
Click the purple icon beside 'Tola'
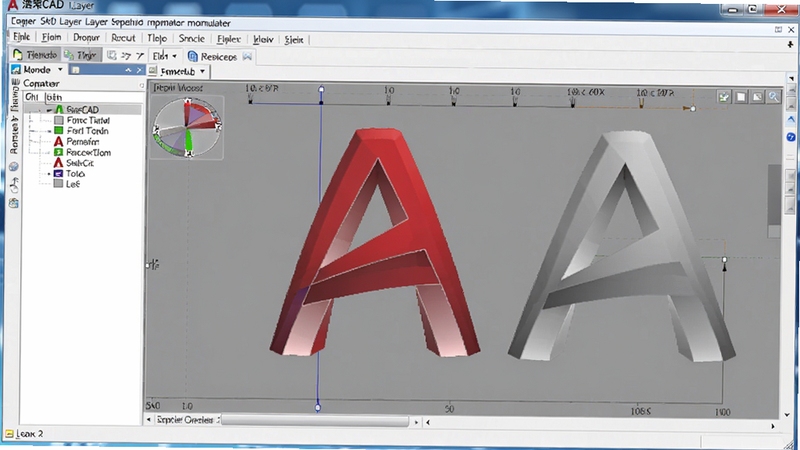(58, 173)
